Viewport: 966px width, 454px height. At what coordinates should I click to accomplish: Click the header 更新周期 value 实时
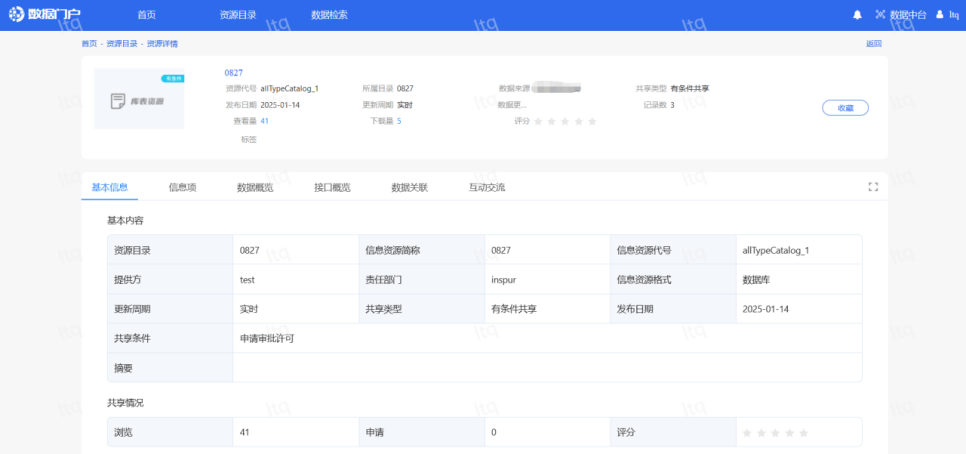[x=405, y=105]
